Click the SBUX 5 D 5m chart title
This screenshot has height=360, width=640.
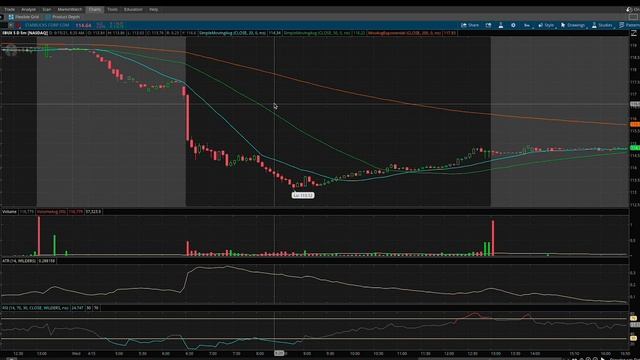point(25,33)
